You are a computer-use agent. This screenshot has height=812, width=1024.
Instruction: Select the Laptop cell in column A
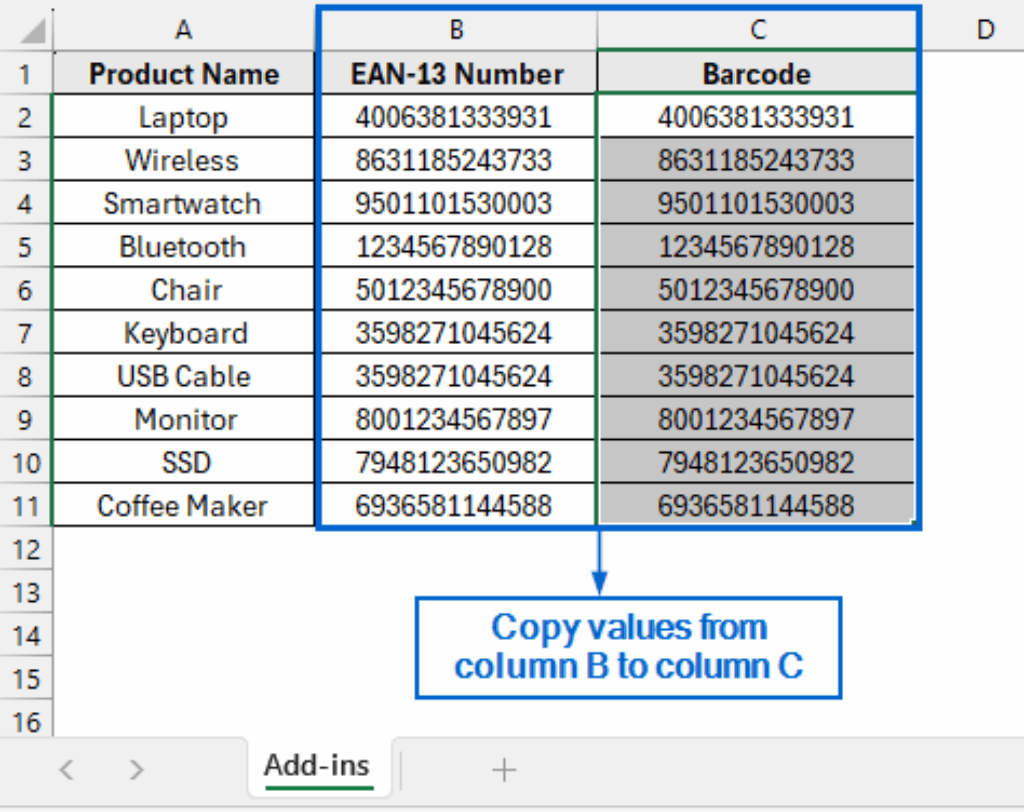click(x=183, y=116)
